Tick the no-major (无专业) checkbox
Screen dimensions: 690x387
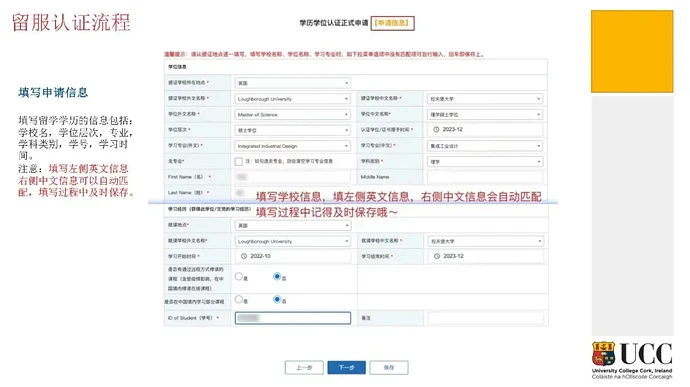pos(239,162)
